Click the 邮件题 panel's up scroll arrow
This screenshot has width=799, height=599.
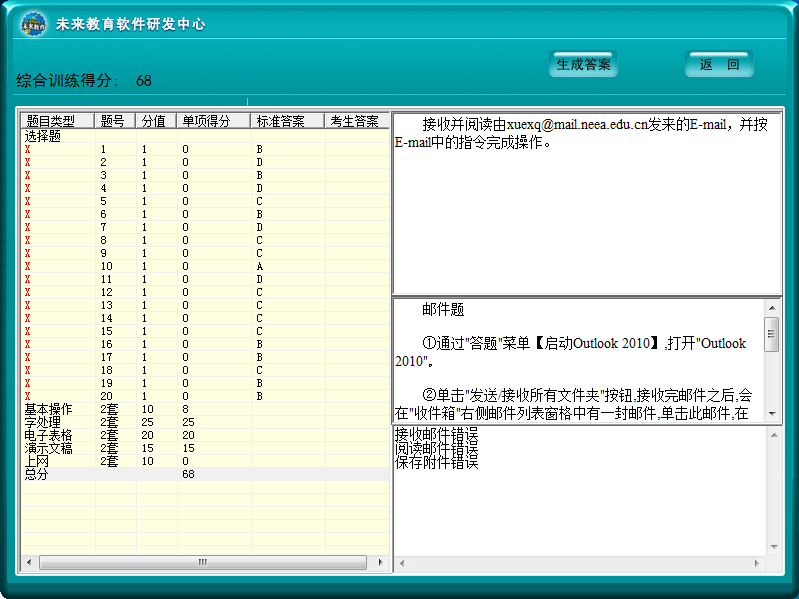click(x=772, y=308)
